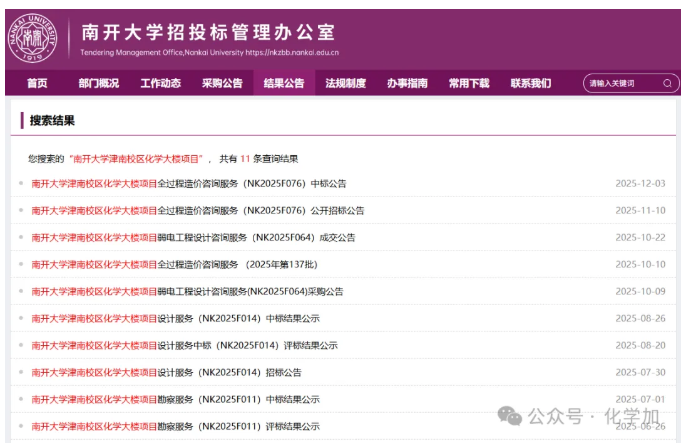Image resolution: width=685 pixels, height=447 pixels.
Task: Open the NK2025F076 中标公告 result link
Action: [189, 184]
